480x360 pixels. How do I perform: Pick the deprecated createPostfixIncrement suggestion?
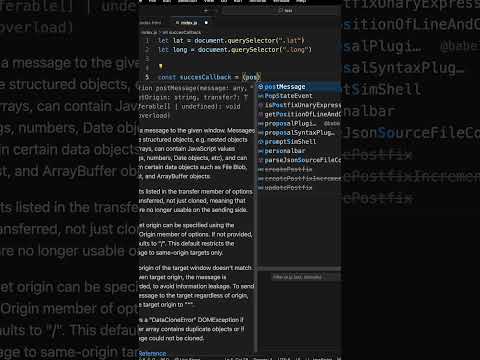pyautogui.click(x=299, y=179)
